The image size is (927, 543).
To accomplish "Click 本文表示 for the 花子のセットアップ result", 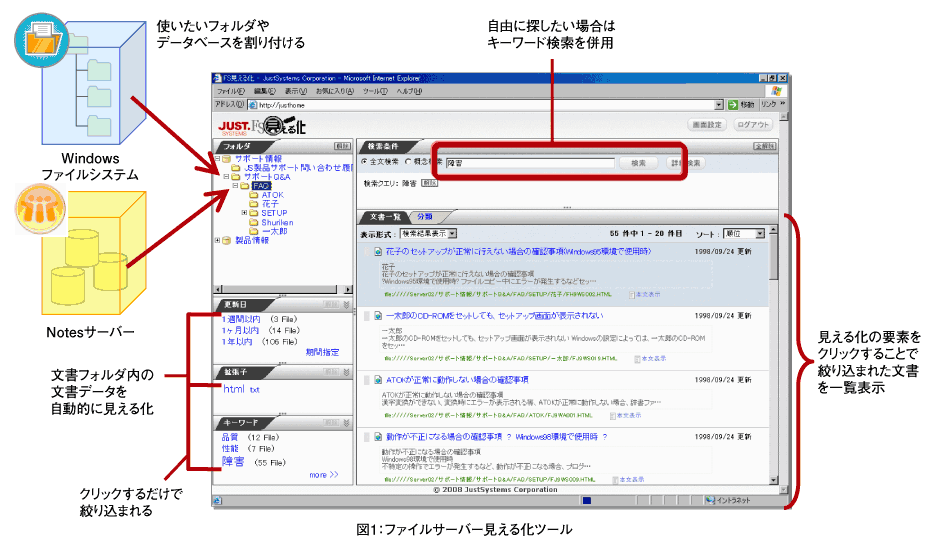I will click(x=644, y=294).
